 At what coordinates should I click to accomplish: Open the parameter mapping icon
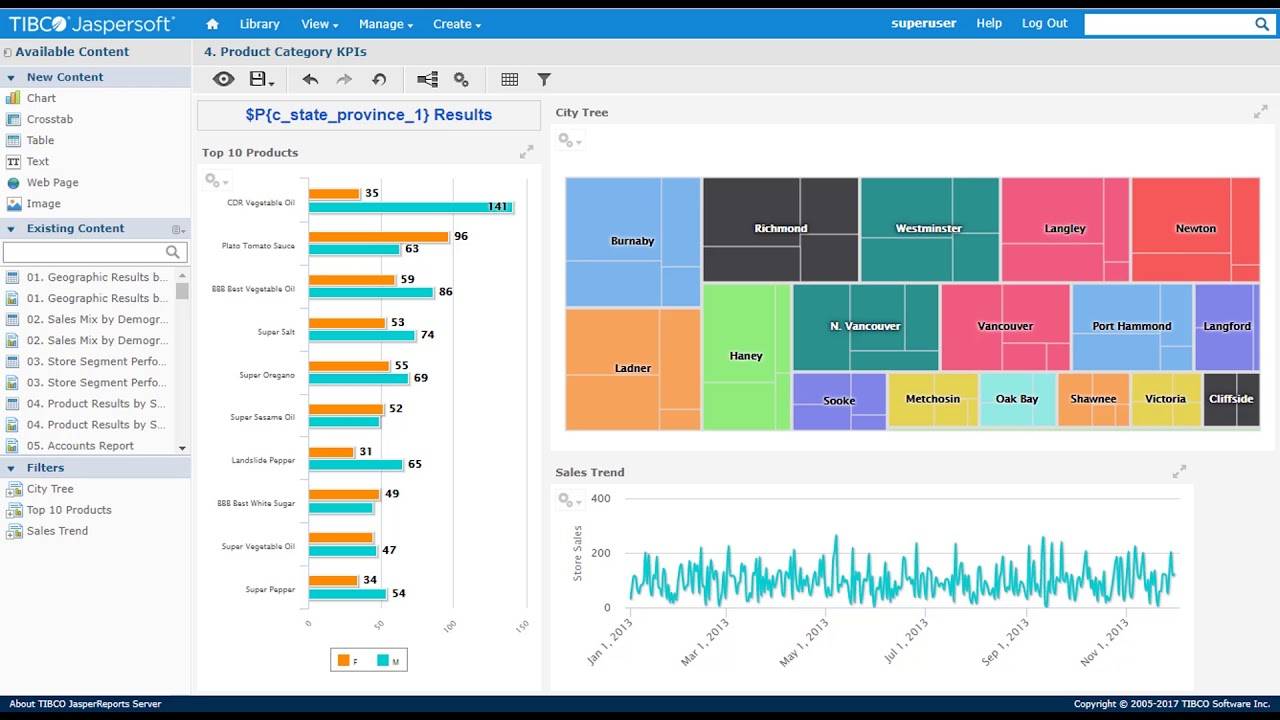tap(427, 79)
